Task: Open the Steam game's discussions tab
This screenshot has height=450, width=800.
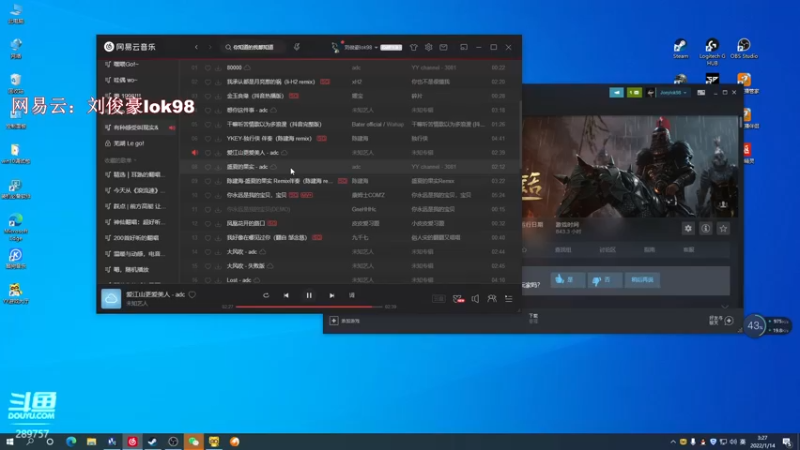Action: (x=607, y=250)
